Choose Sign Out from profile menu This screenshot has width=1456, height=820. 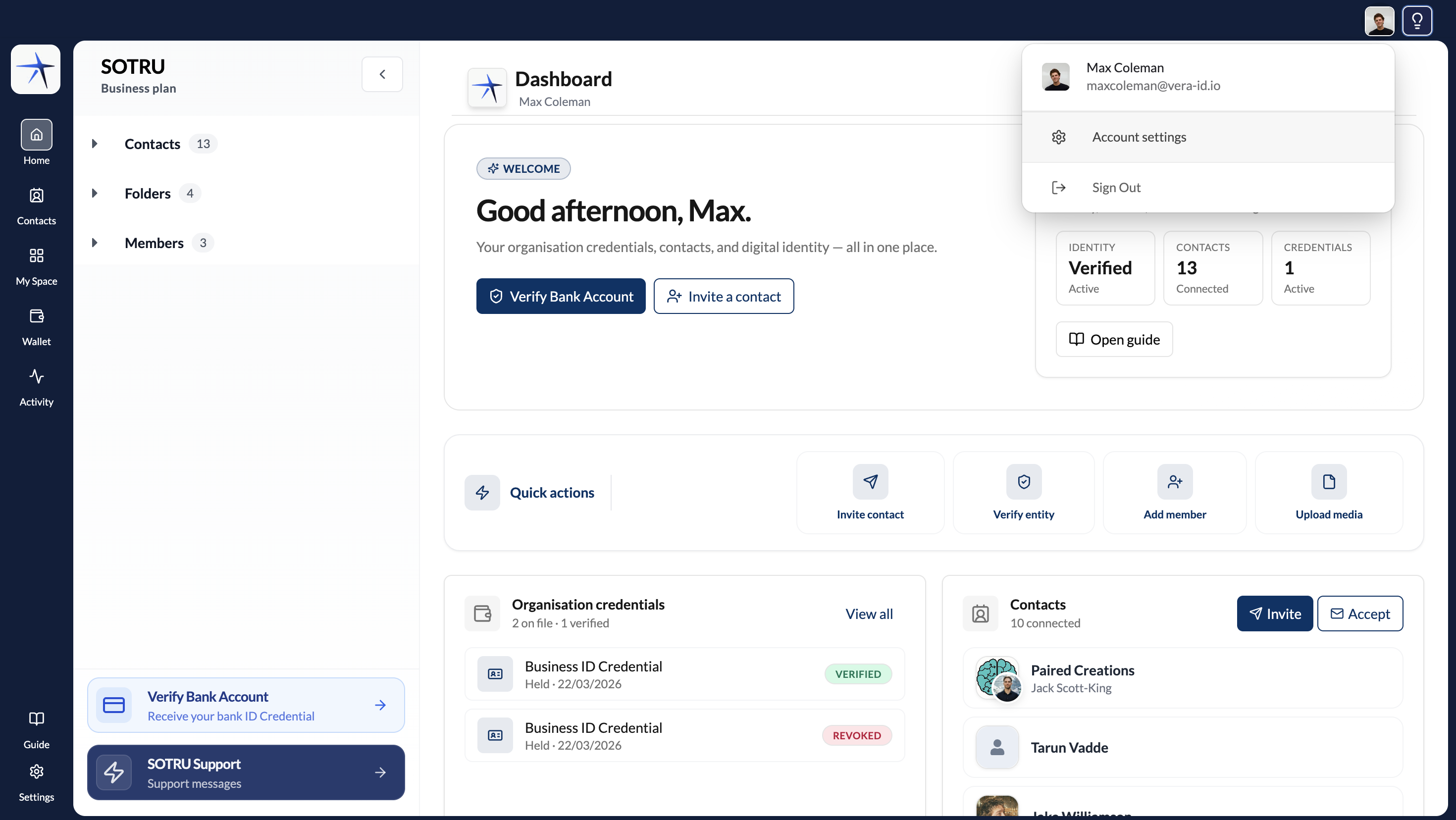[1208, 187]
